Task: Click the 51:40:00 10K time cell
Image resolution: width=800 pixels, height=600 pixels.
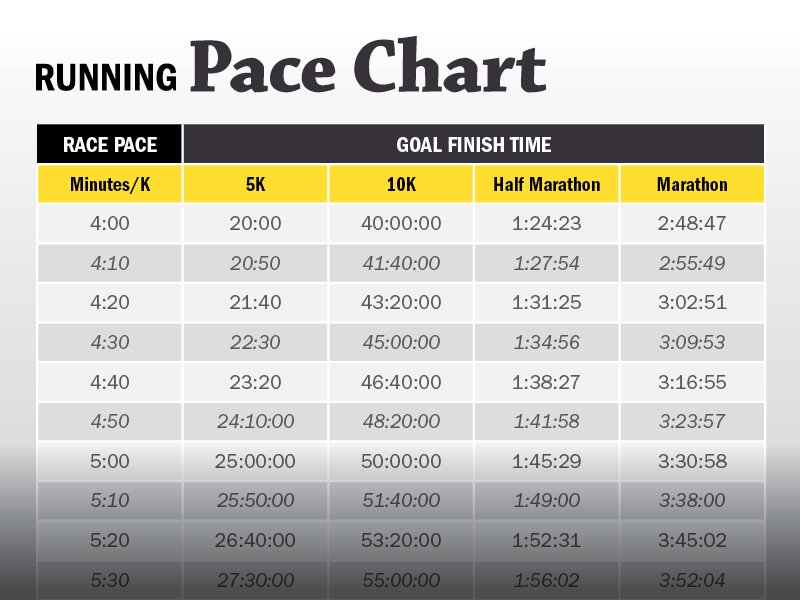Action: (x=401, y=501)
